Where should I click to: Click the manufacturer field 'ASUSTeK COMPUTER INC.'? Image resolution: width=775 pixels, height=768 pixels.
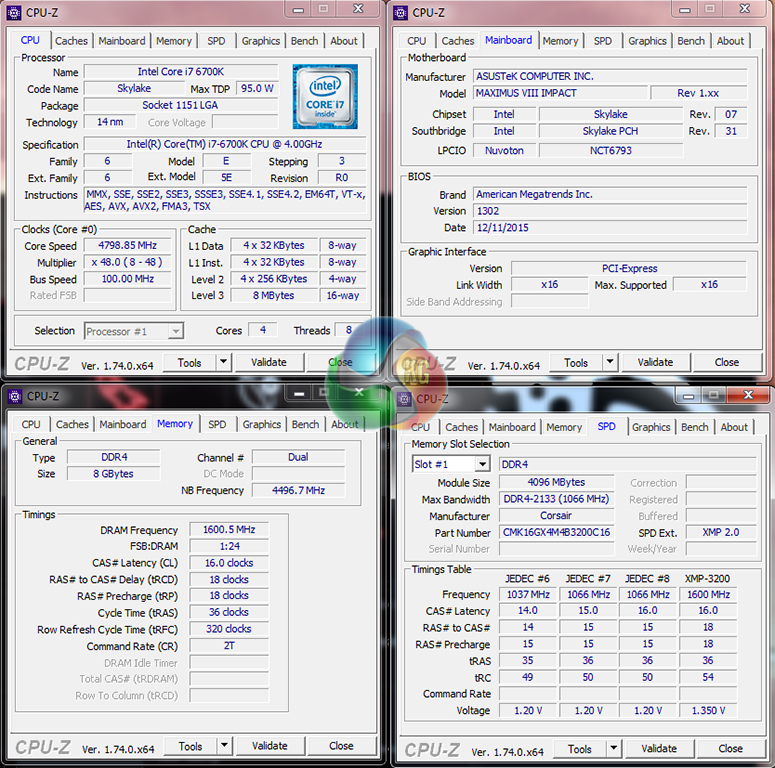(610, 76)
